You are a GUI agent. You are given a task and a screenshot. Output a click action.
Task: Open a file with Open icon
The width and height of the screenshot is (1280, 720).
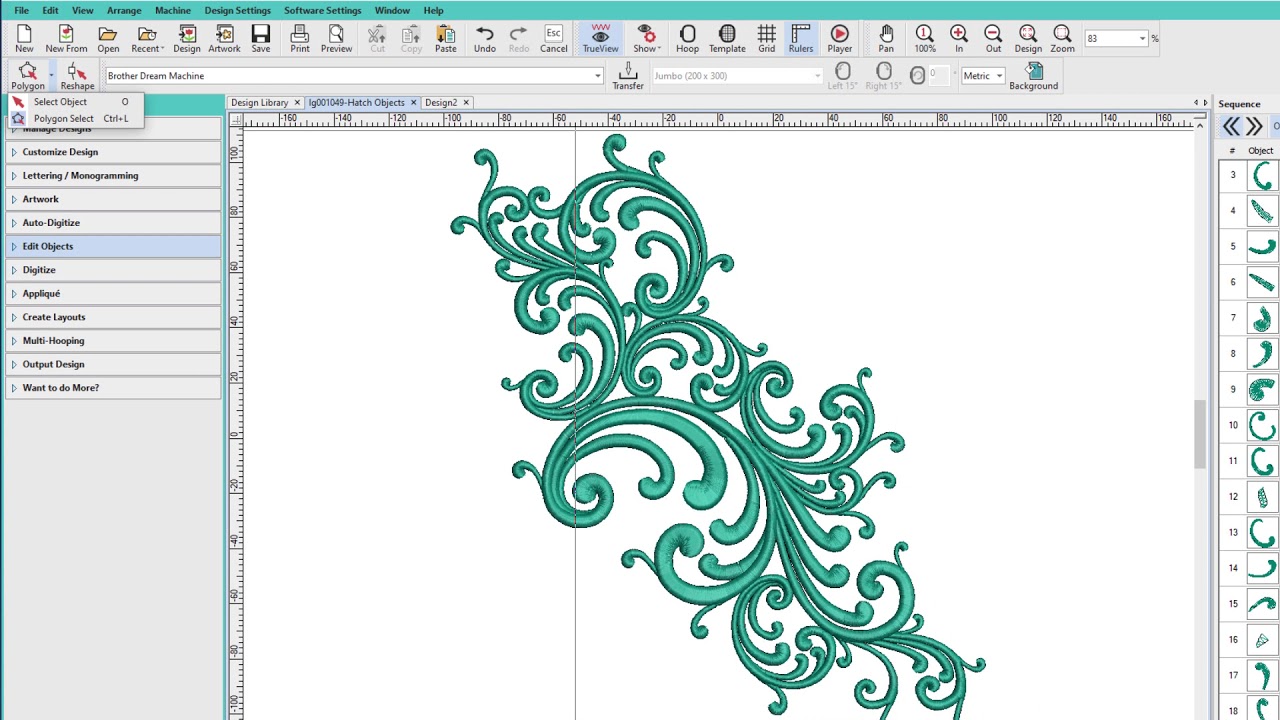click(108, 39)
